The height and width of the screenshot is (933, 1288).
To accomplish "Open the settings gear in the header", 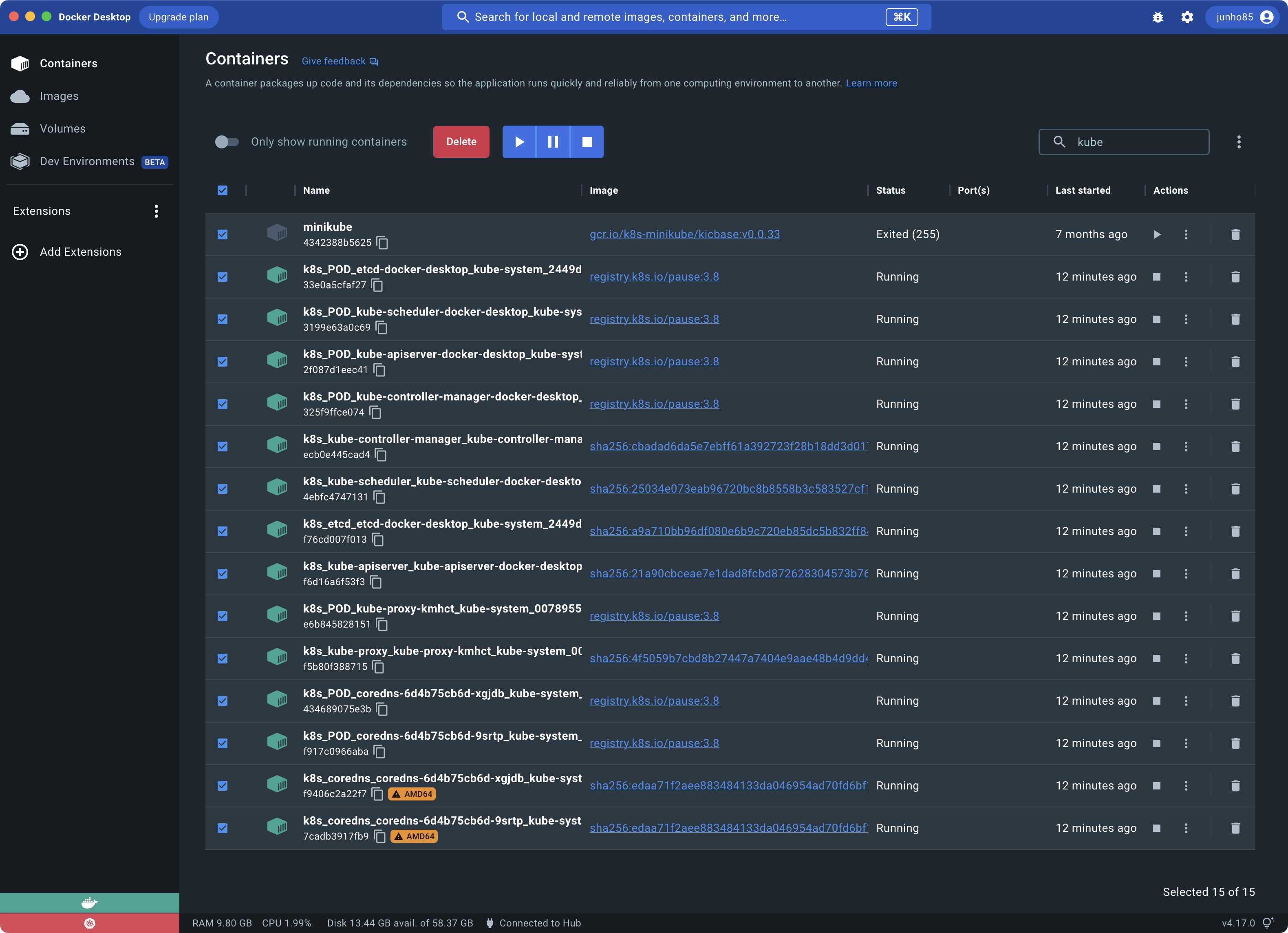I will pyautogui.click(x=1187, y=17).
